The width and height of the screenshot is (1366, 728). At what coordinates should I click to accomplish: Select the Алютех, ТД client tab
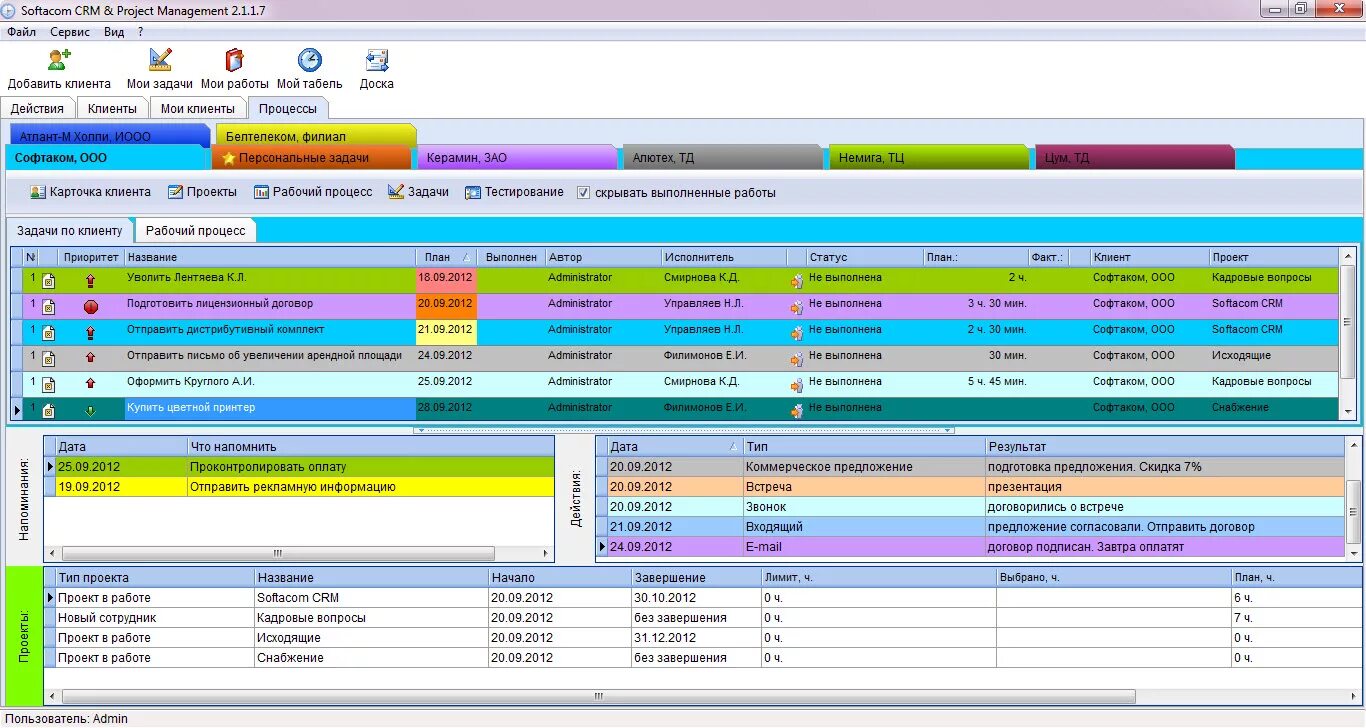pos(722,158)
